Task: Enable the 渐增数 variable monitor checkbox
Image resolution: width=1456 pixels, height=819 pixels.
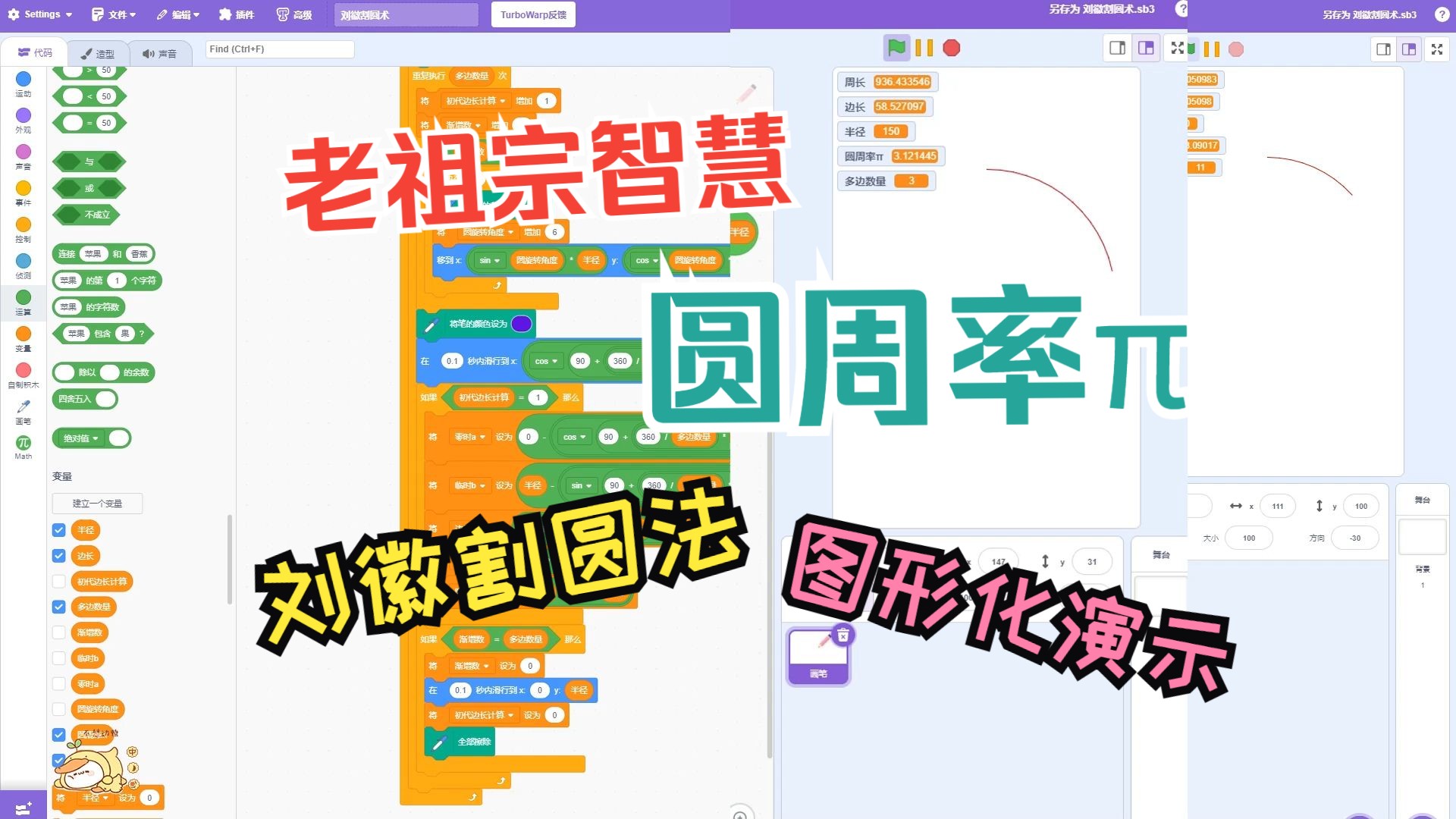Action: tap(58, 632)
